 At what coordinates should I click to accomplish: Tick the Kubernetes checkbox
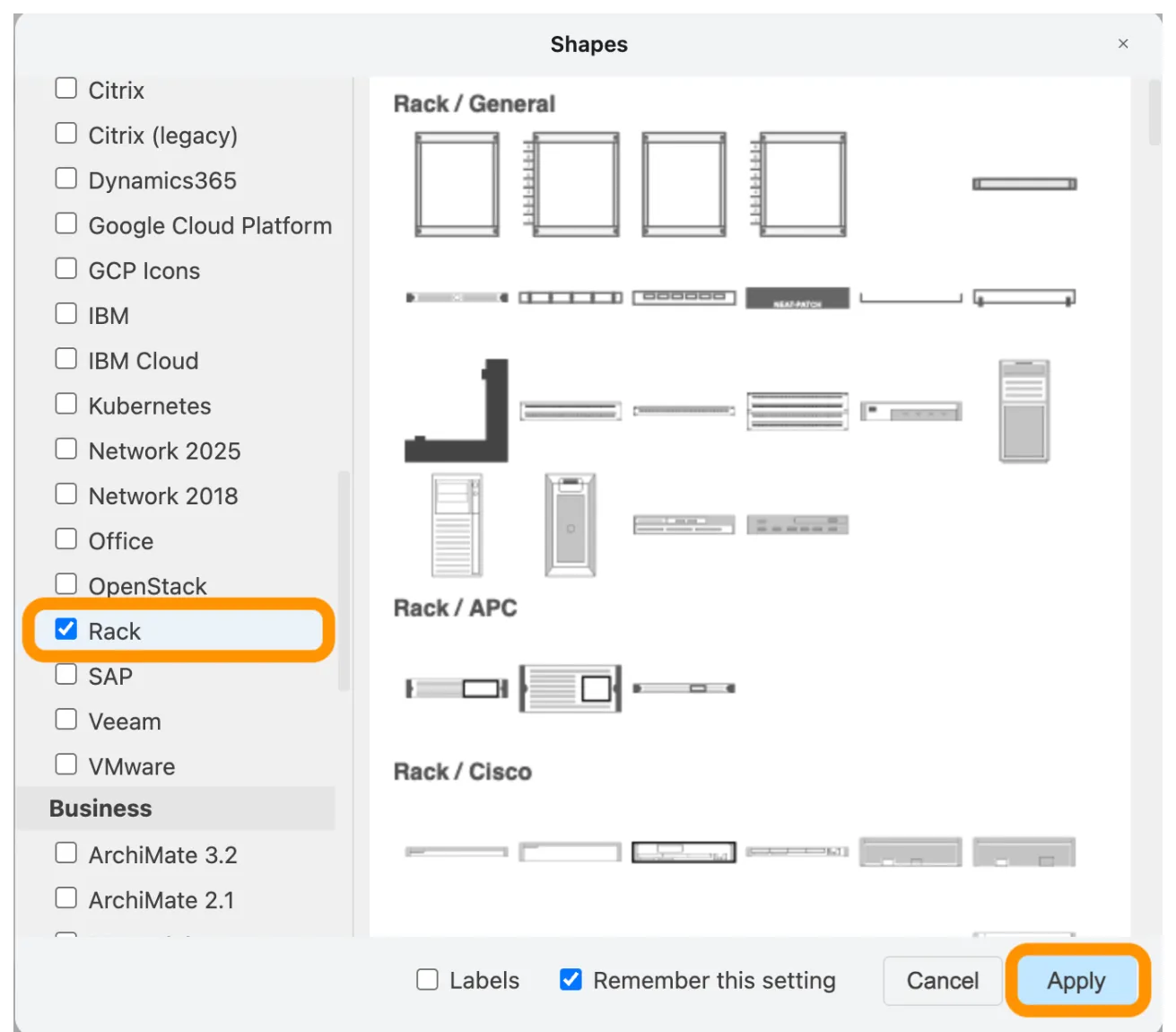tap(66, 403)
